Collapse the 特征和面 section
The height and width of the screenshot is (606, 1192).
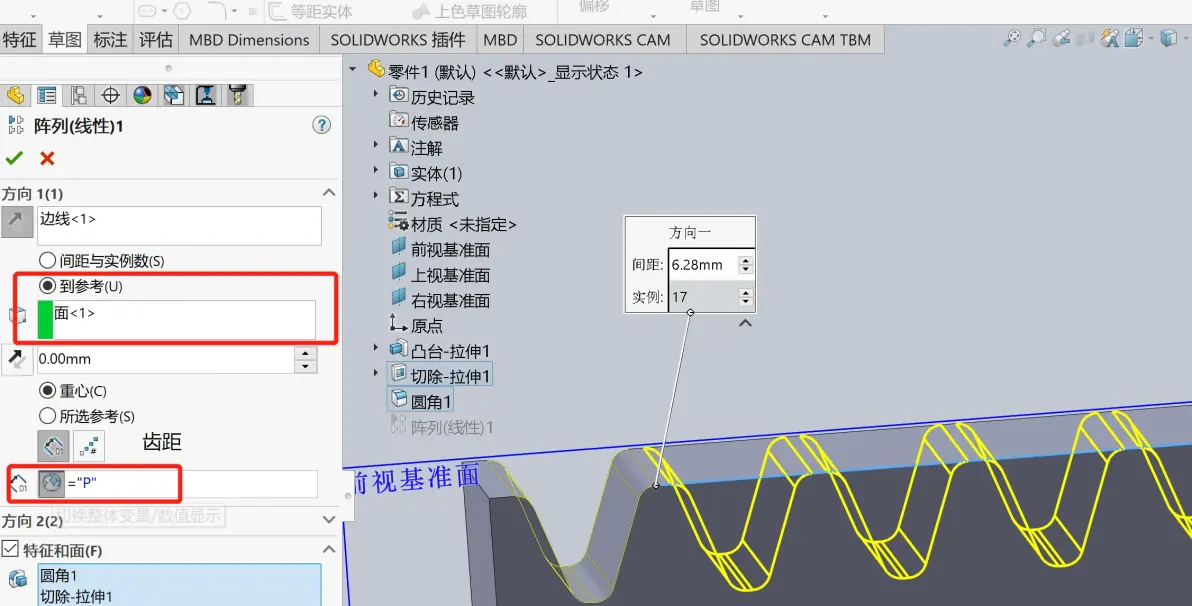329,549
